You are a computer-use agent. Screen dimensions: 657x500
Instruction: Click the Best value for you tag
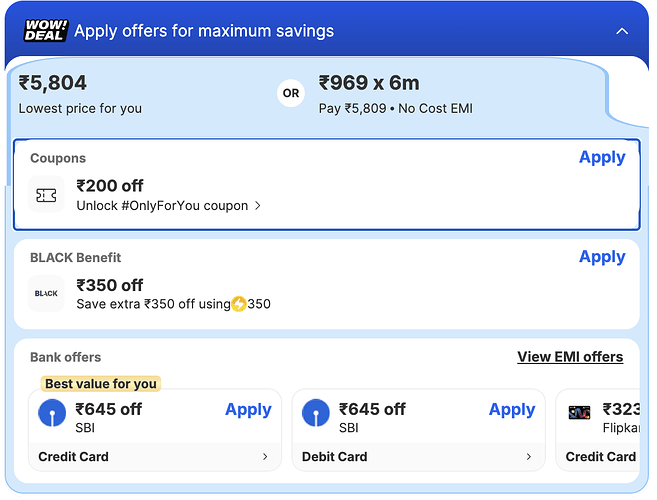pyautogui.click(x=101, y=383)
